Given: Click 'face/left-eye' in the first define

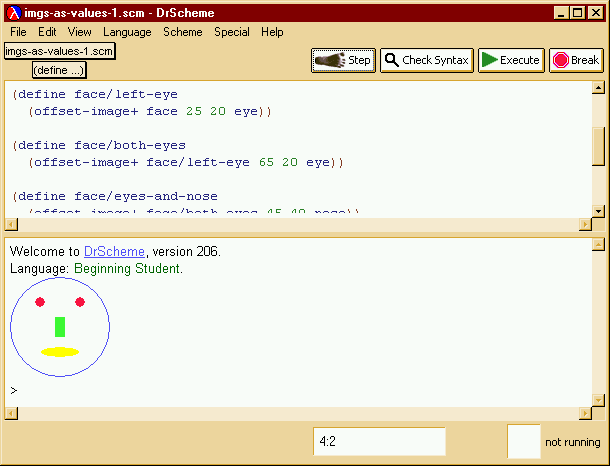Looking at the screenshot, I should click(x=126, y=95).
